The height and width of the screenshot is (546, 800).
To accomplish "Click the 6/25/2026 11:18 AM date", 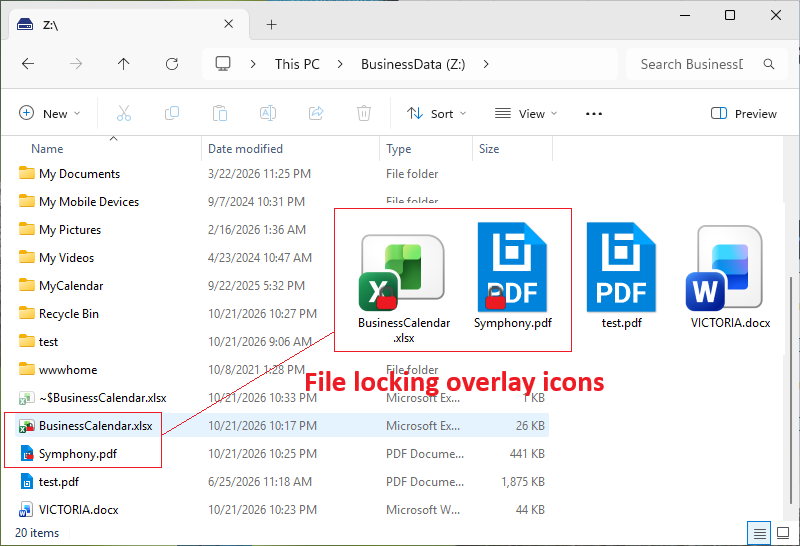I will click(260, 482).
